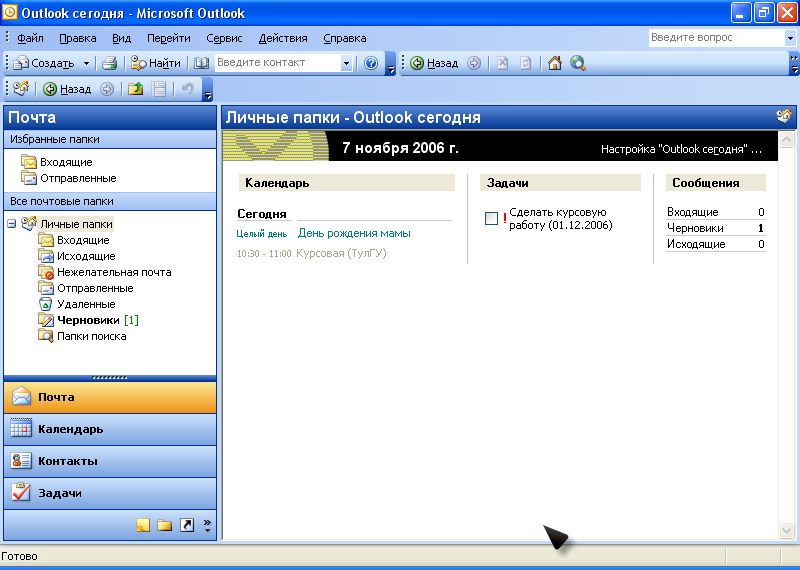Open the Вид menu
800x570 pixels.
[x=121, y=38]
